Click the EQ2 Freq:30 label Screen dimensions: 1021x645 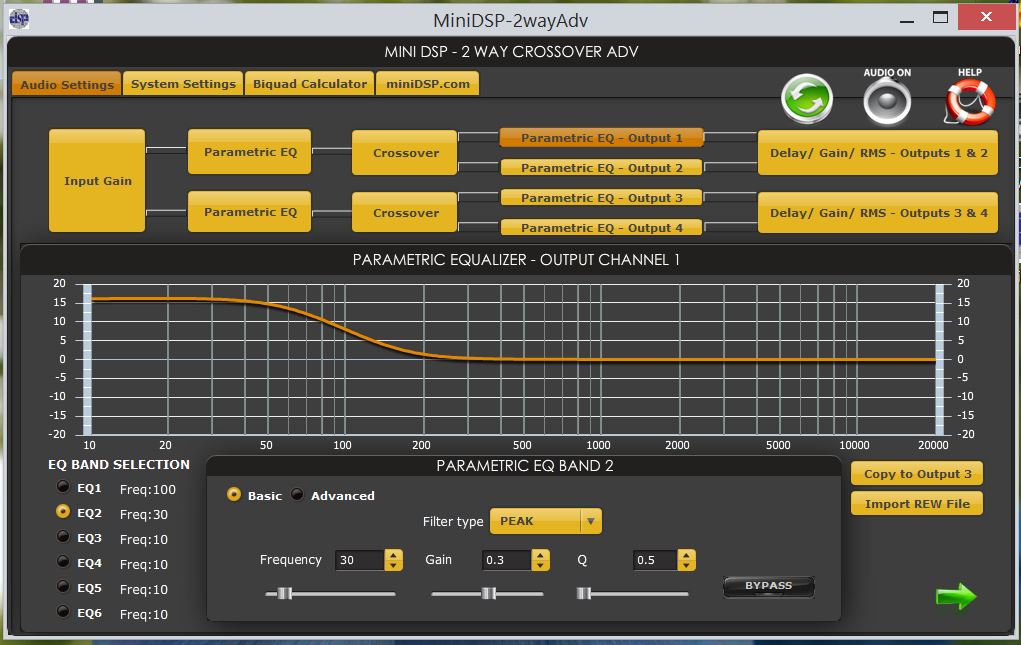pos(144,514)
